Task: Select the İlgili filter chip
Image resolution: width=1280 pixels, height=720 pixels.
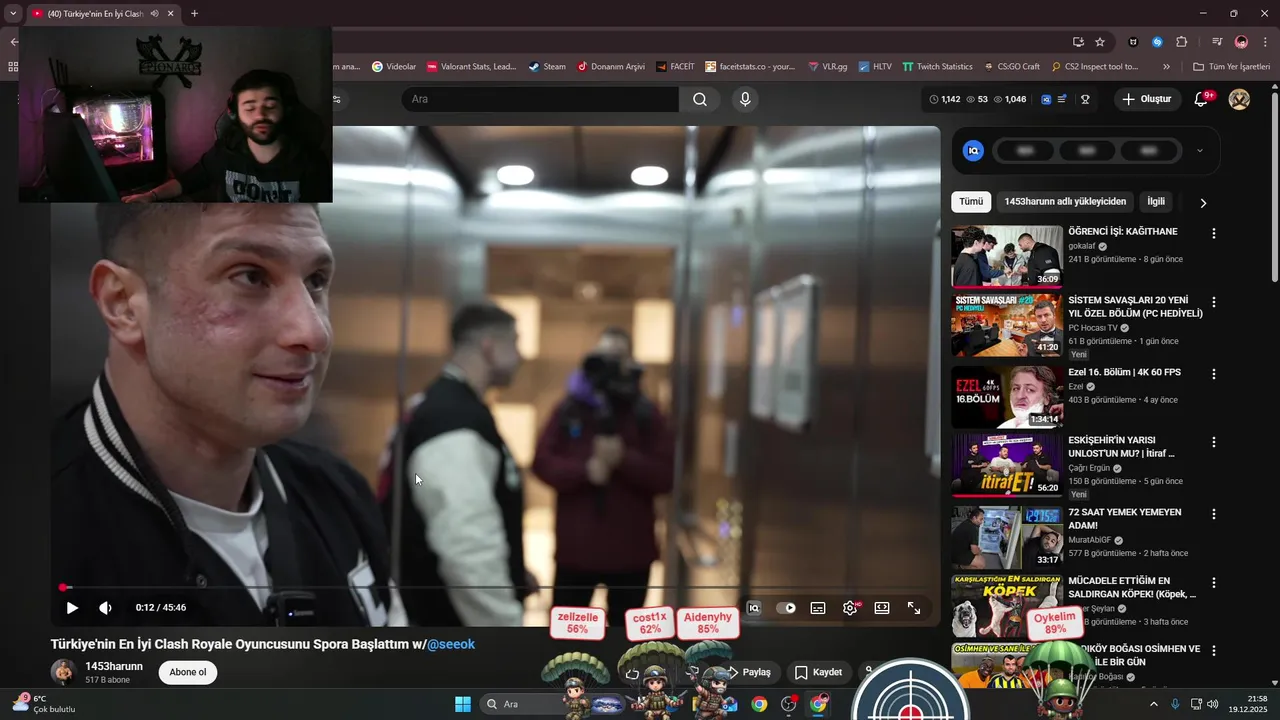Action: (x=1156, y=202)
